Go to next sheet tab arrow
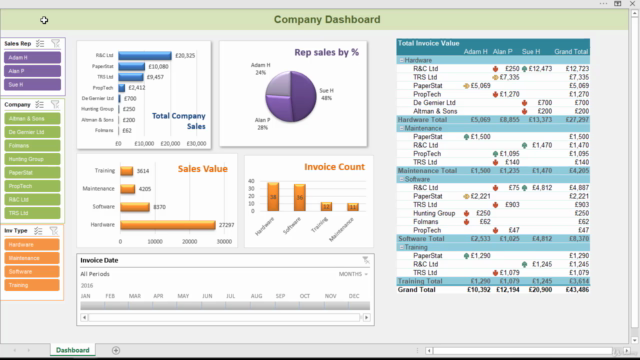The width and height of the screenshot is (640, 360). 29,350
